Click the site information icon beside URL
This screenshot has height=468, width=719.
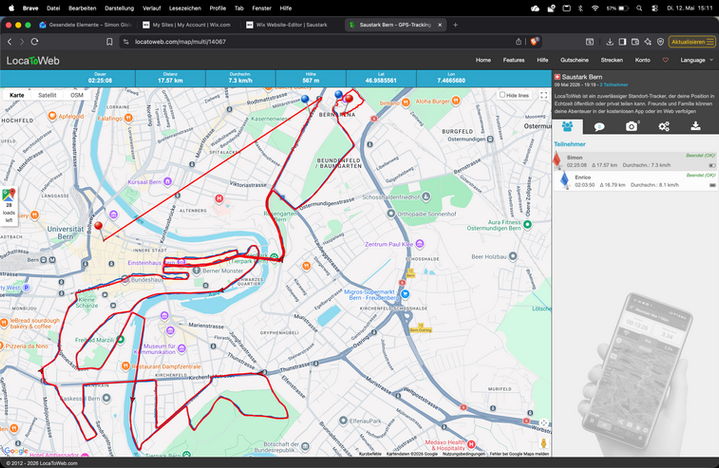(x=126, y=42)
